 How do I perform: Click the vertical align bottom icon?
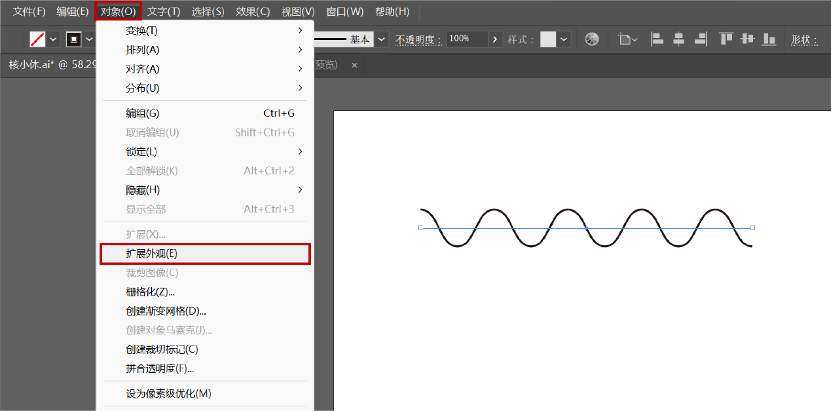pyautogui.click(x=769, y=39)
